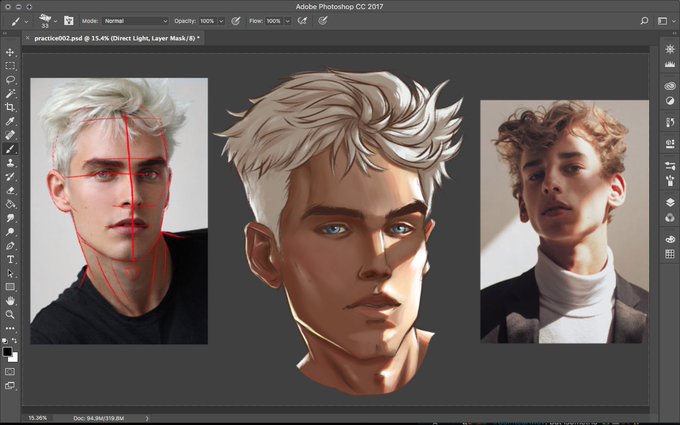Open the Swatches grid panel

(670, 254)
